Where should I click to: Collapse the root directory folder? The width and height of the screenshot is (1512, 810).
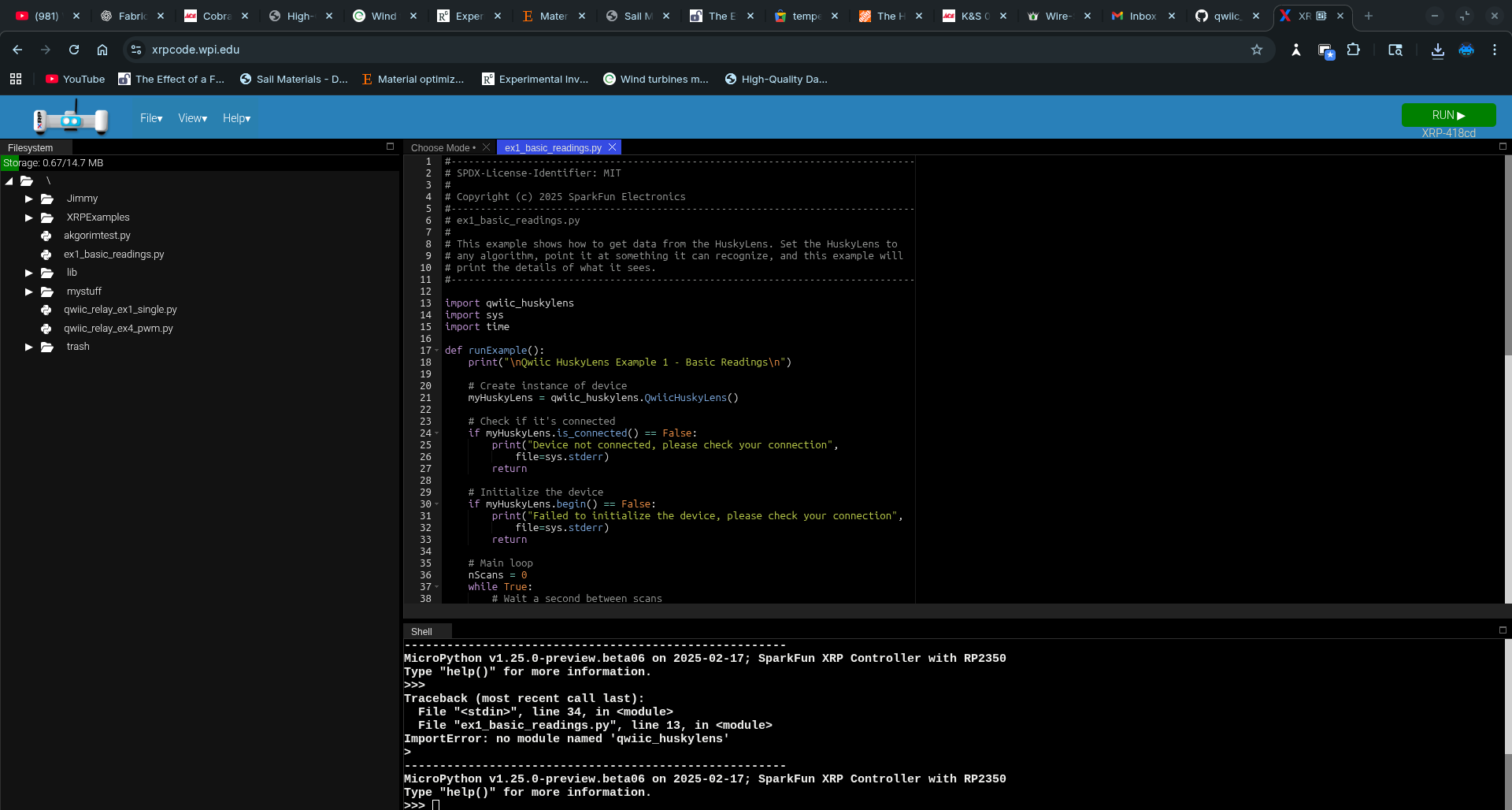[9, 181]
